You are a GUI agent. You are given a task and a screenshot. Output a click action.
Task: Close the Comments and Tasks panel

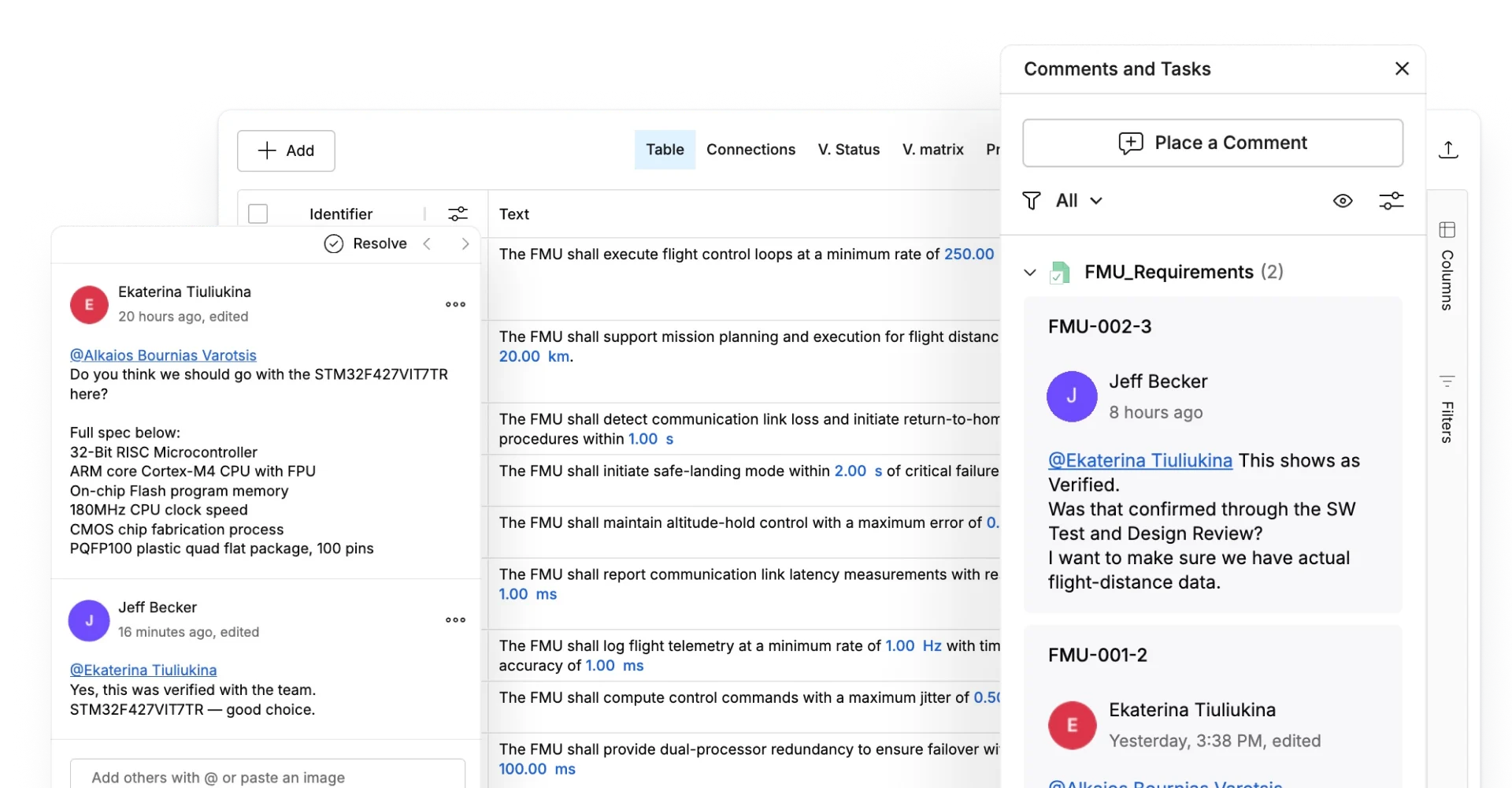1402,69
